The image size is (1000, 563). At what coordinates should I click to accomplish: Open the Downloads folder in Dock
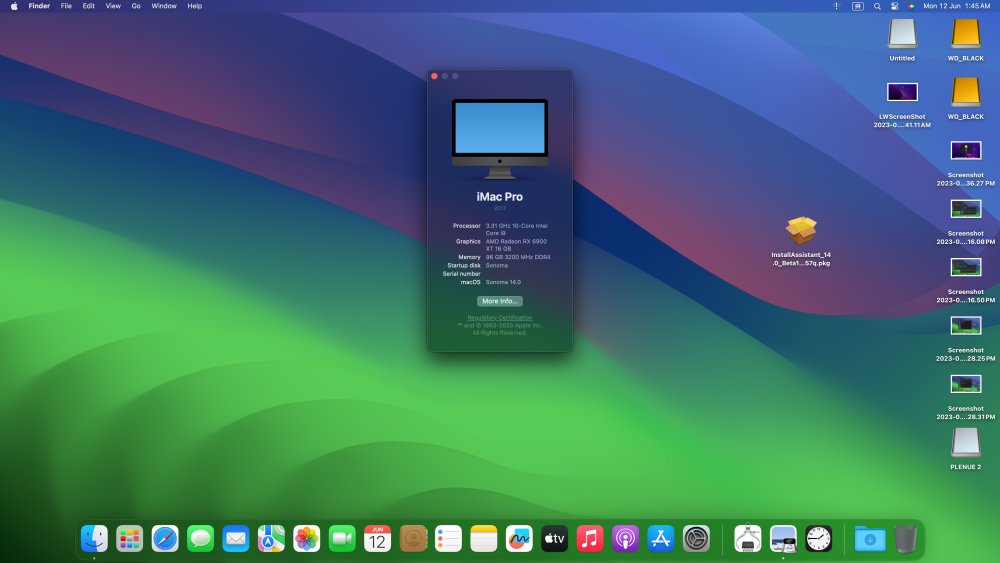tap(870, 539)
